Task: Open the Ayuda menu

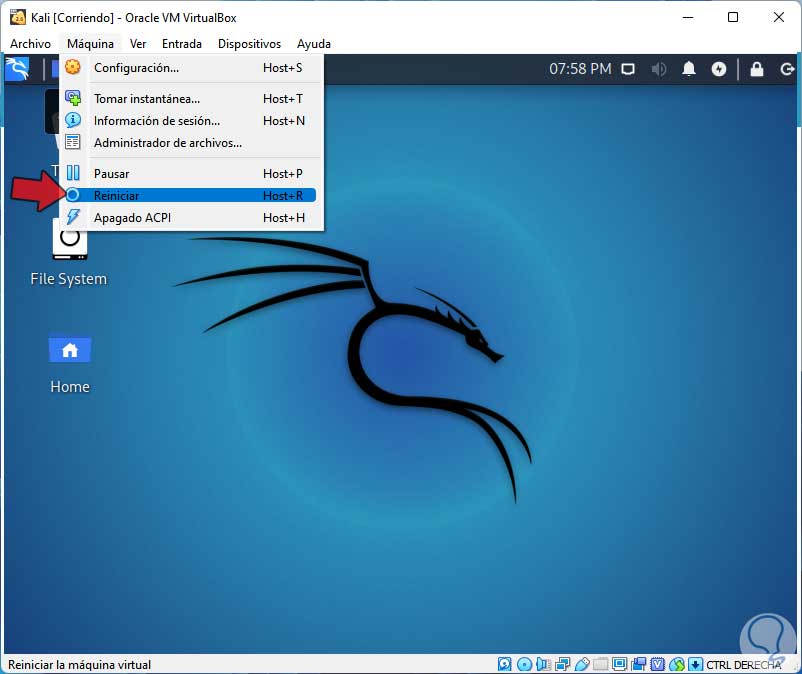Action: (x=314, y=44)
